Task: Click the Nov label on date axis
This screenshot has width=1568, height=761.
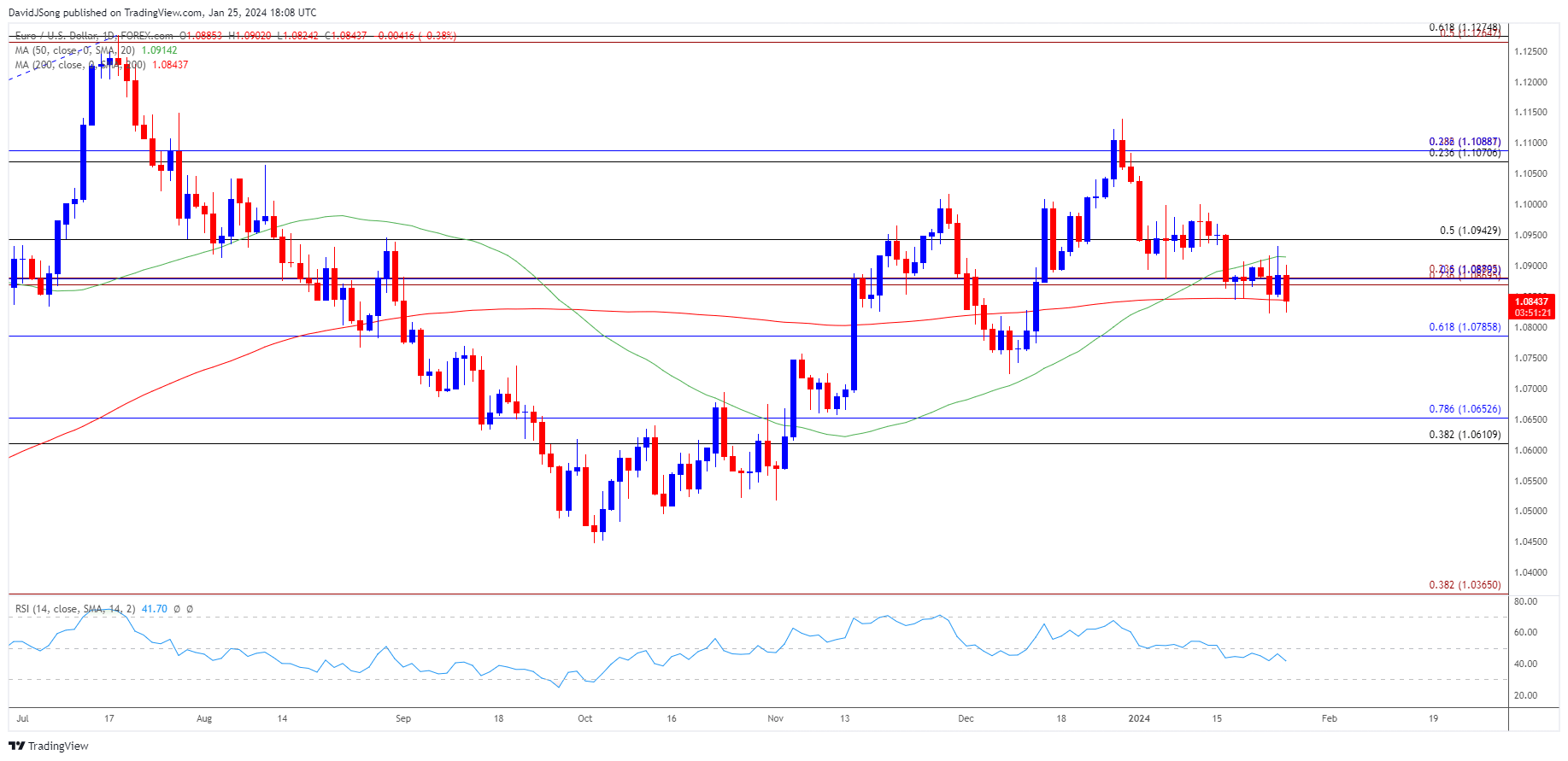Action: coord(776,719)
